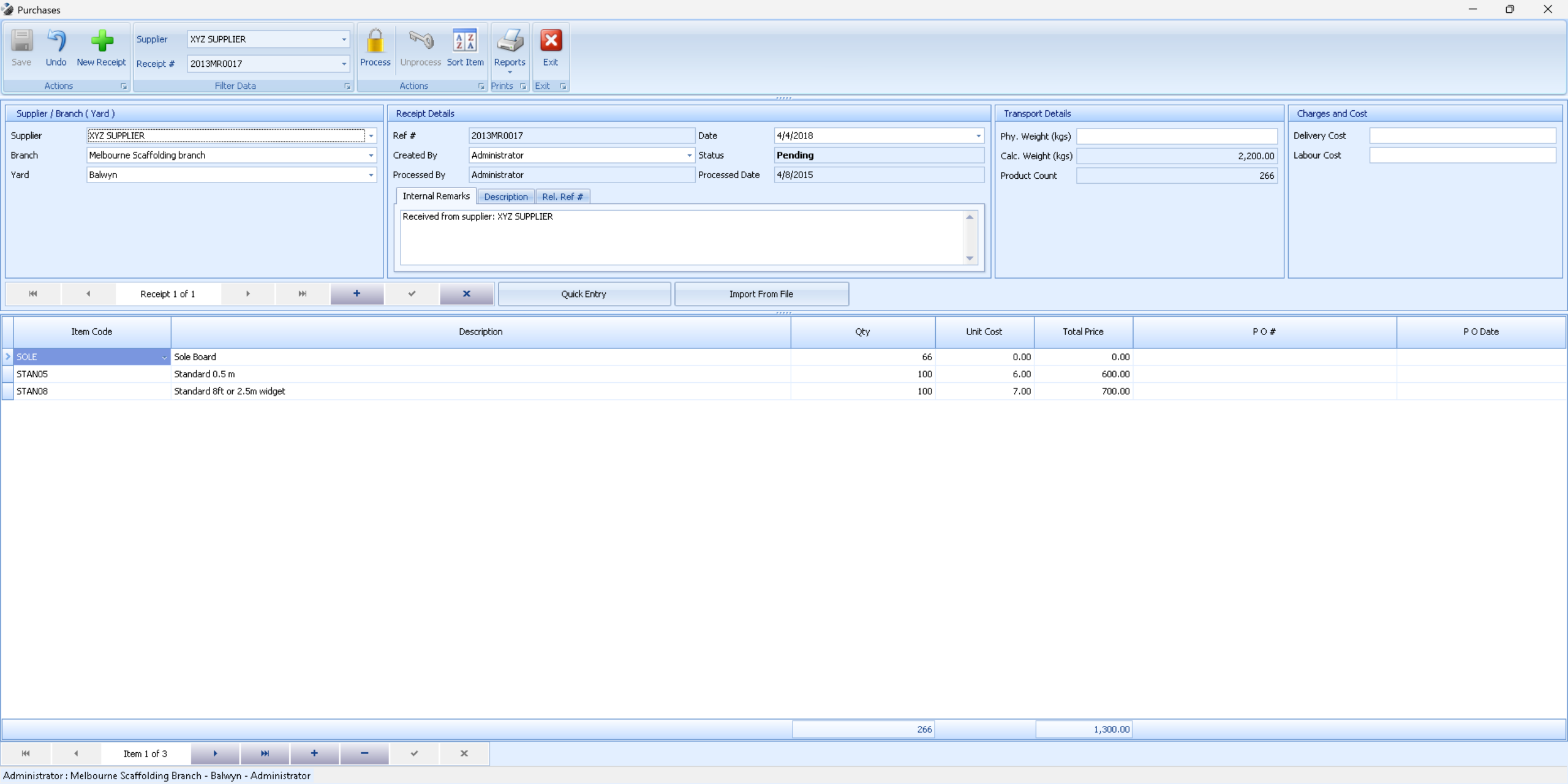
Task: Cancel receipt edit with X navigator button
Action: pyautogui.click(x=467, y=294)
